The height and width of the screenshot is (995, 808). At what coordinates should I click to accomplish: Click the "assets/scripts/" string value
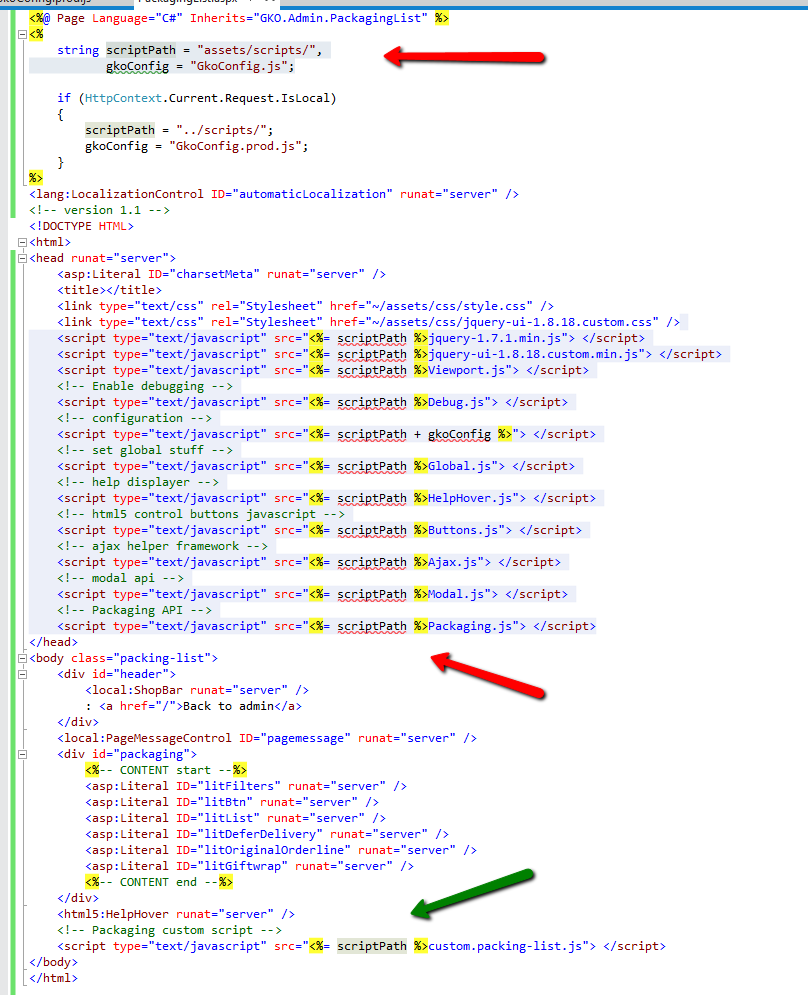click(256, 50)
